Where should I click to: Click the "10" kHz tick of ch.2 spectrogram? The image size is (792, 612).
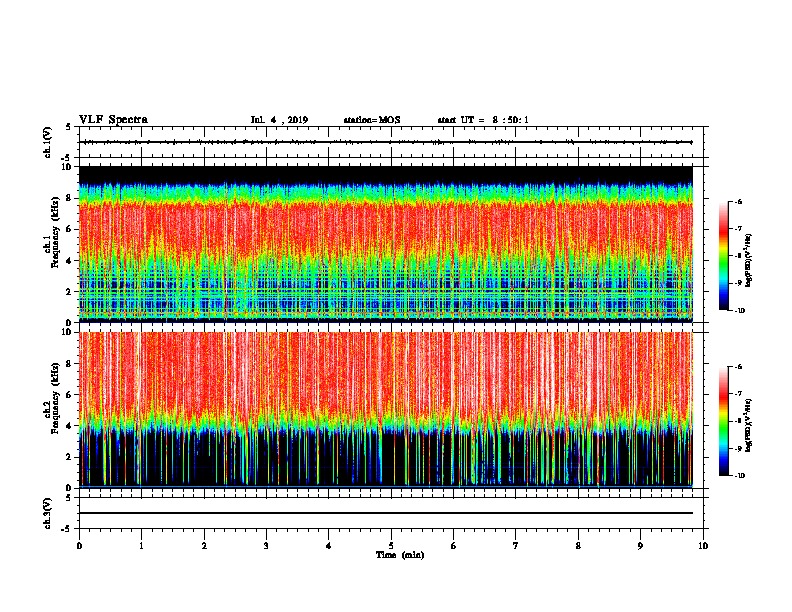(x=66, y=332)
